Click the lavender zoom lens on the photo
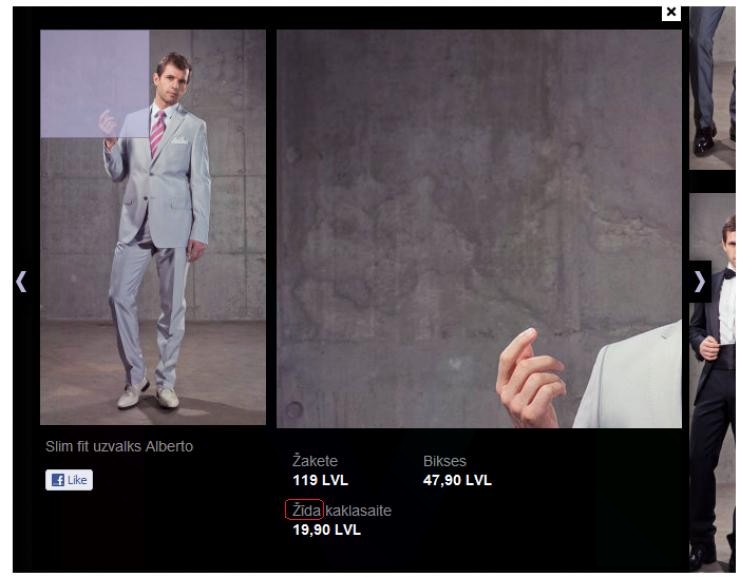 coord(94,84)
